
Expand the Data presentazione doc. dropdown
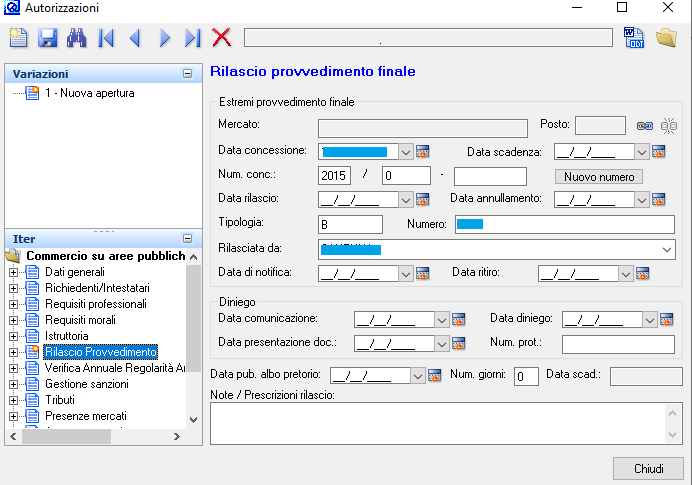(441, 344)
